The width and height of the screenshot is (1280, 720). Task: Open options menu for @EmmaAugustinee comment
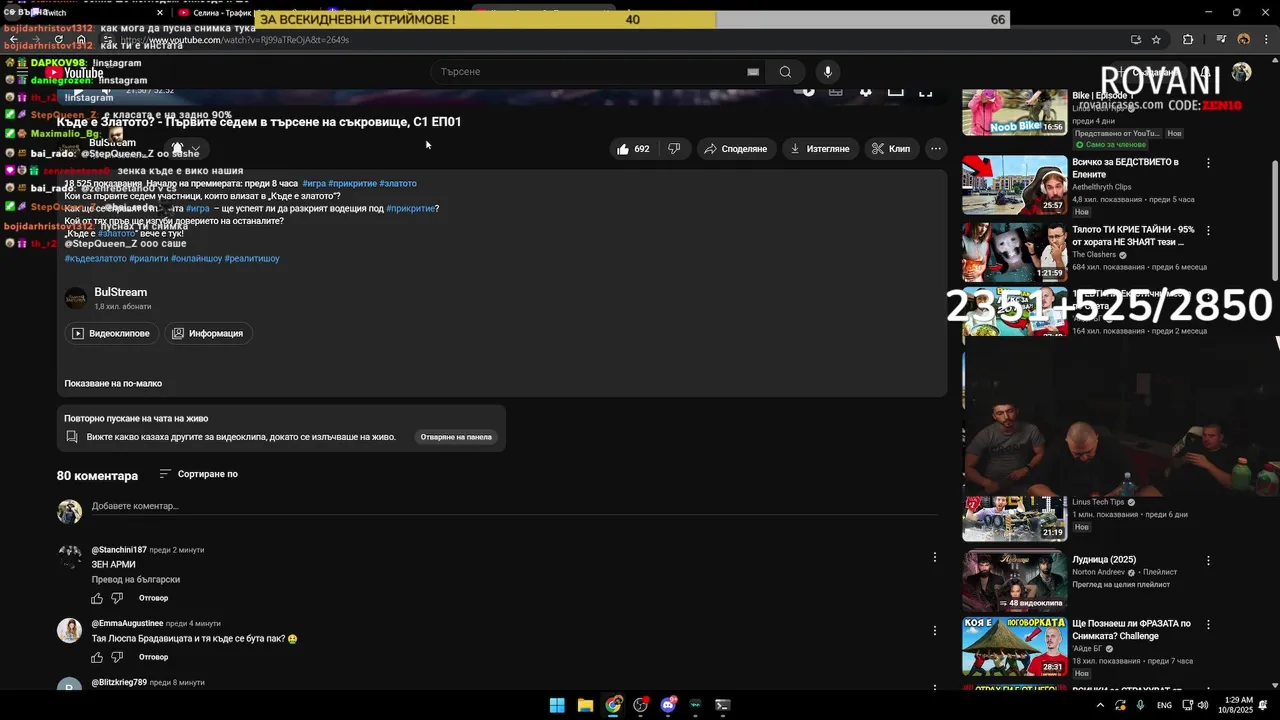[935, 631]
